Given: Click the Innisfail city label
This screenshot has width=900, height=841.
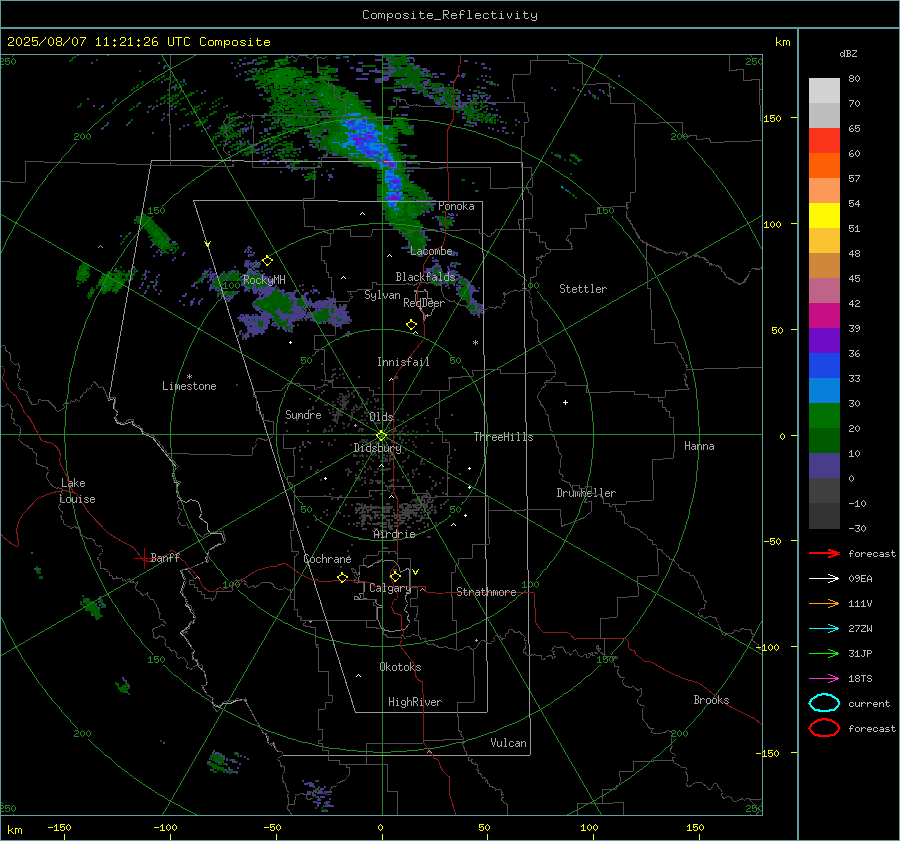Looking at the screenshot, I should point(403,362).
